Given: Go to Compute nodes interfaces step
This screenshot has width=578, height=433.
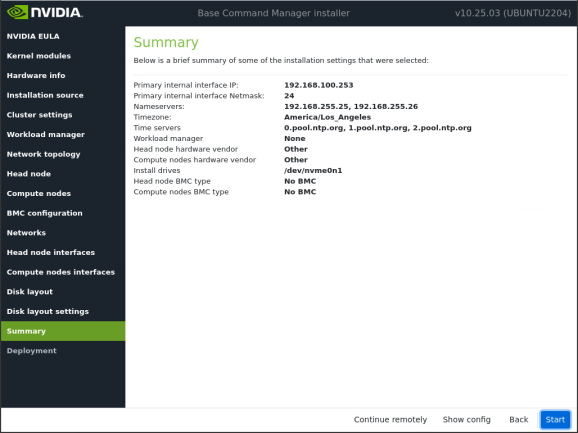Looking at the screenshot, I should click(x=61, y=272).
